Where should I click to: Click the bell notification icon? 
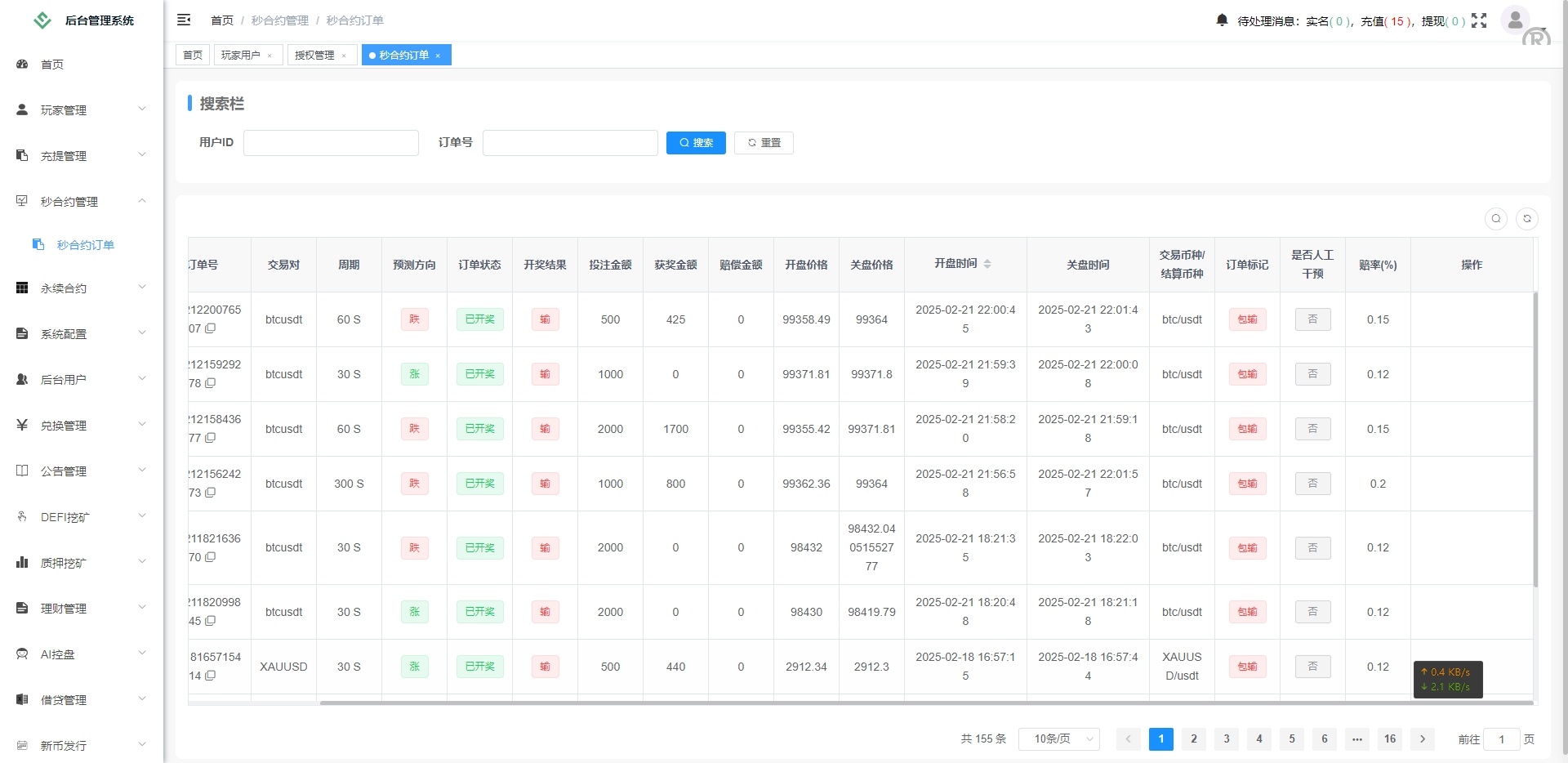point(1220,20)
